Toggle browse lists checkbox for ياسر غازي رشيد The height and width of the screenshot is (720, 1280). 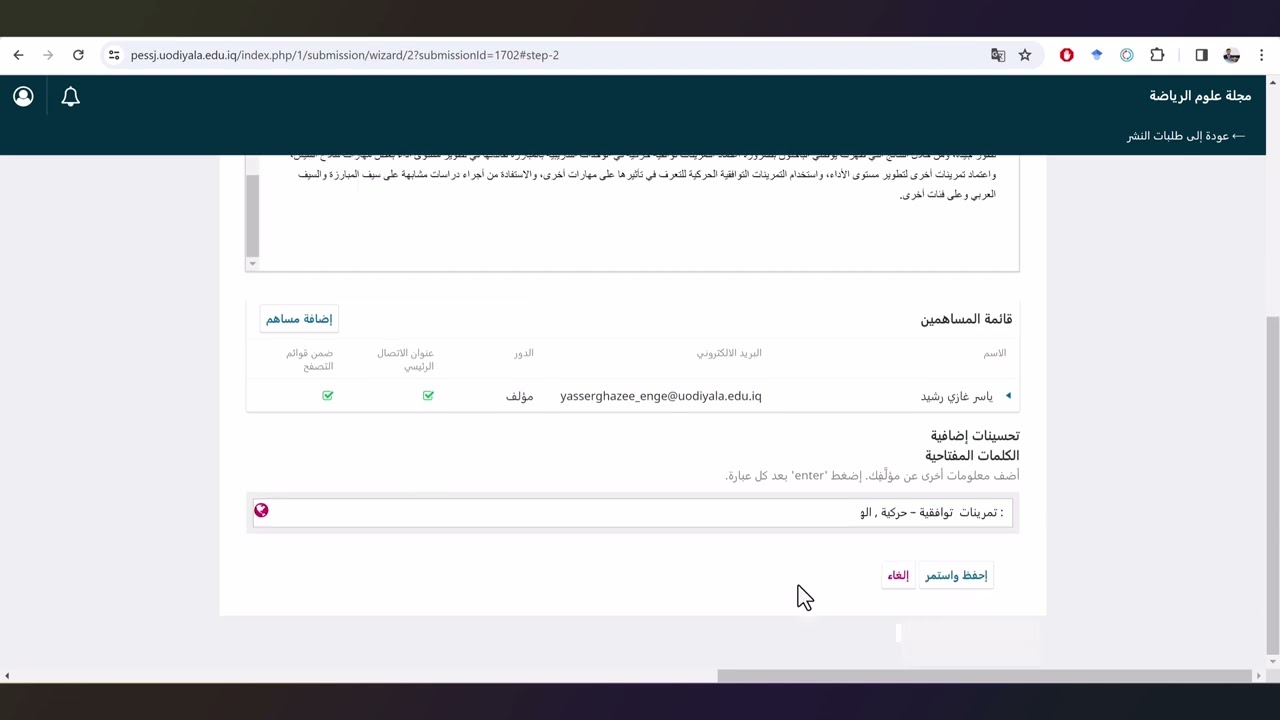pos(328,396)
